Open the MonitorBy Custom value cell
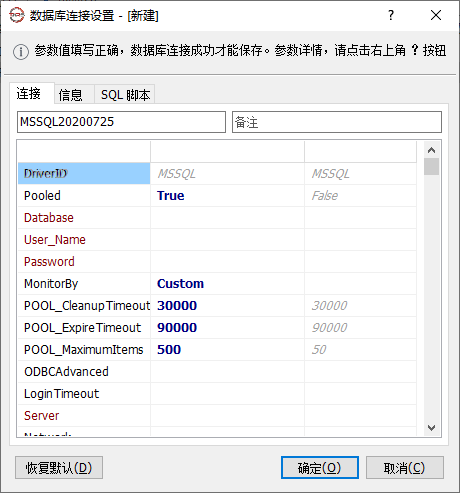 (x=227, y=284)
